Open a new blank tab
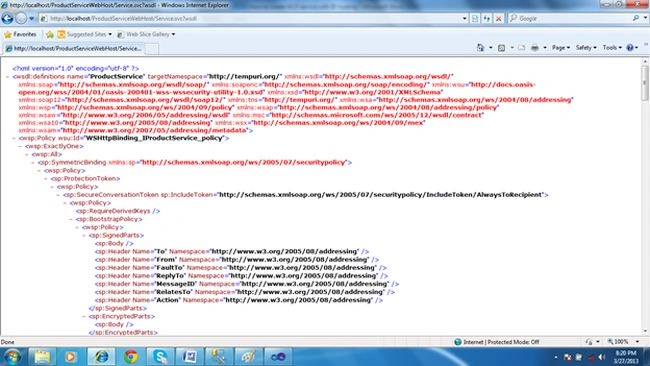This screenshot has height=366, width=650. pos(152,49)
